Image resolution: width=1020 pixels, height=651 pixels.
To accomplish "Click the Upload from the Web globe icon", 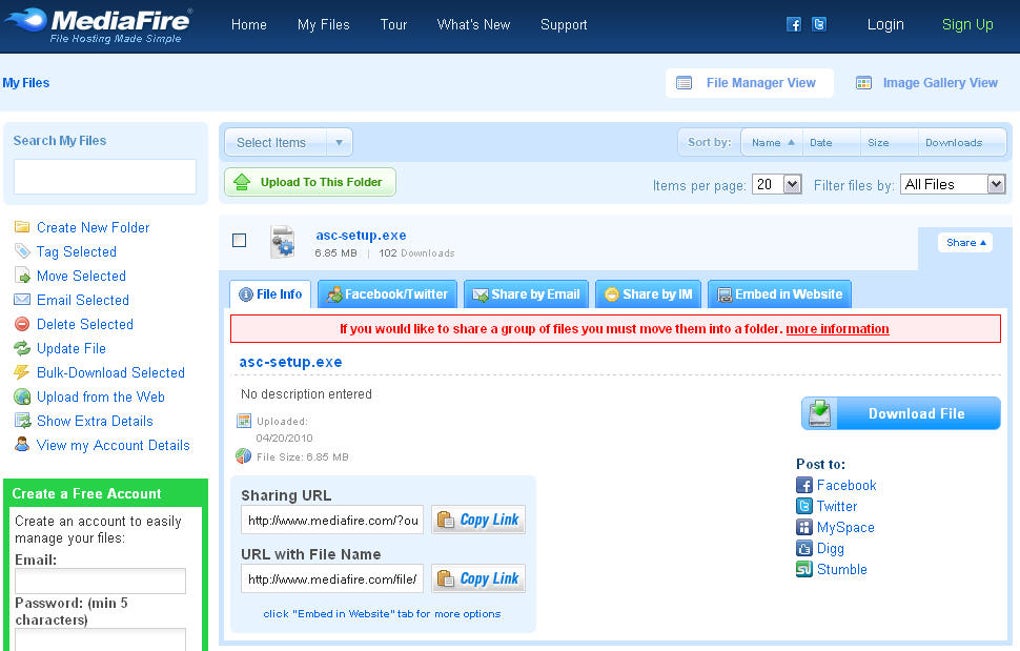I will pyautogui.click(x=22, y=397).
